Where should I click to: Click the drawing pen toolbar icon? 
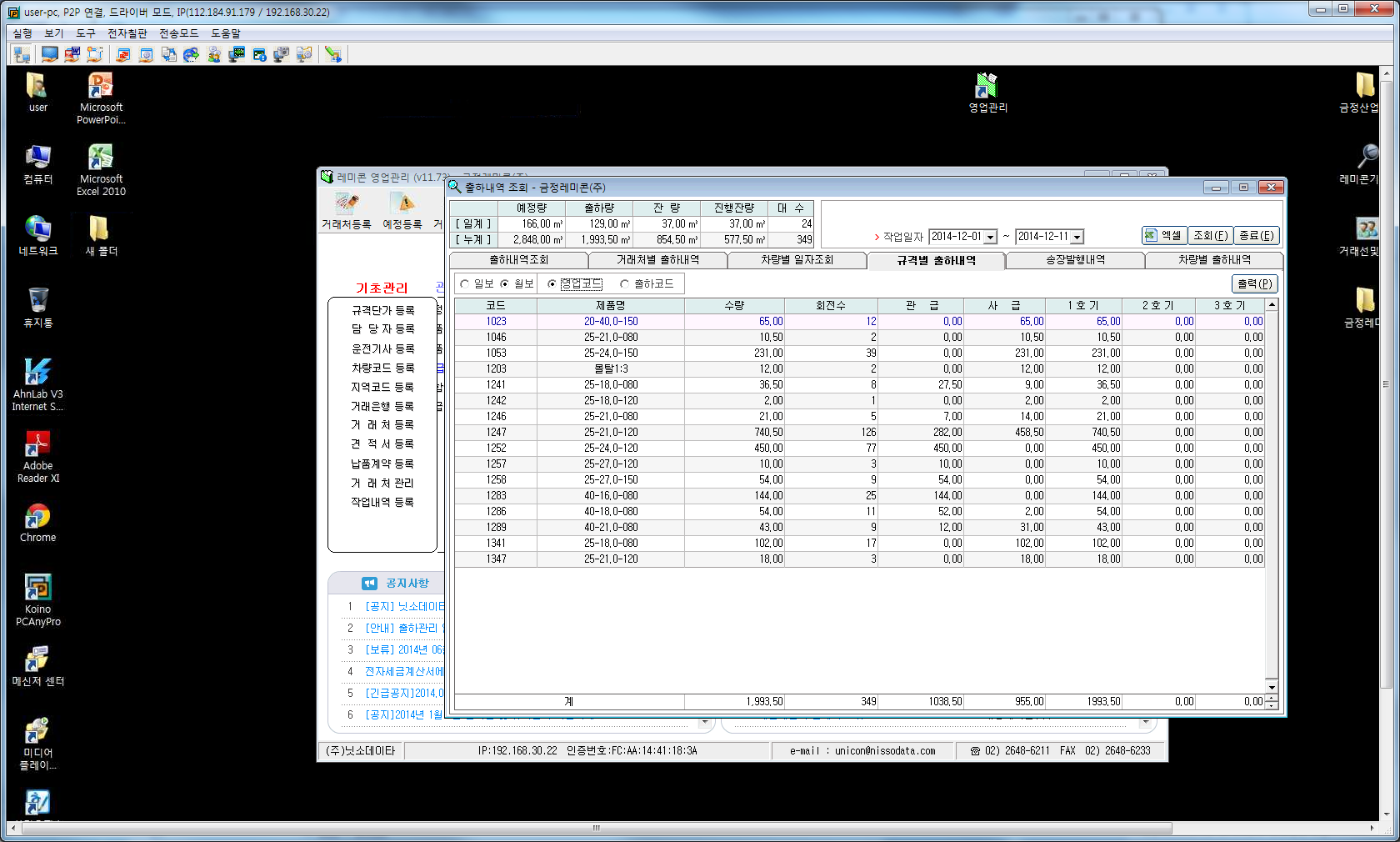pyautogui.click(x=333, y=54)
